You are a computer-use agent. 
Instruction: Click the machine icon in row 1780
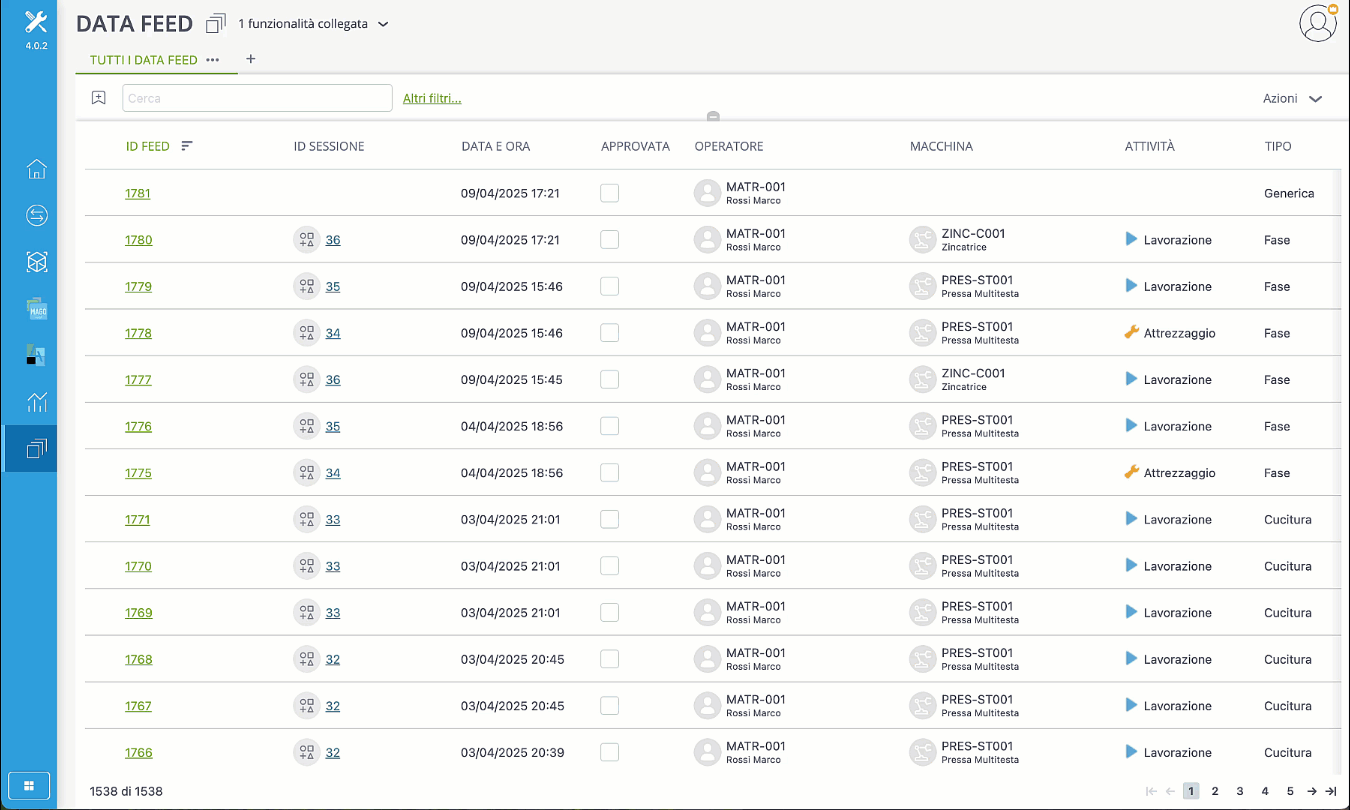922,240
